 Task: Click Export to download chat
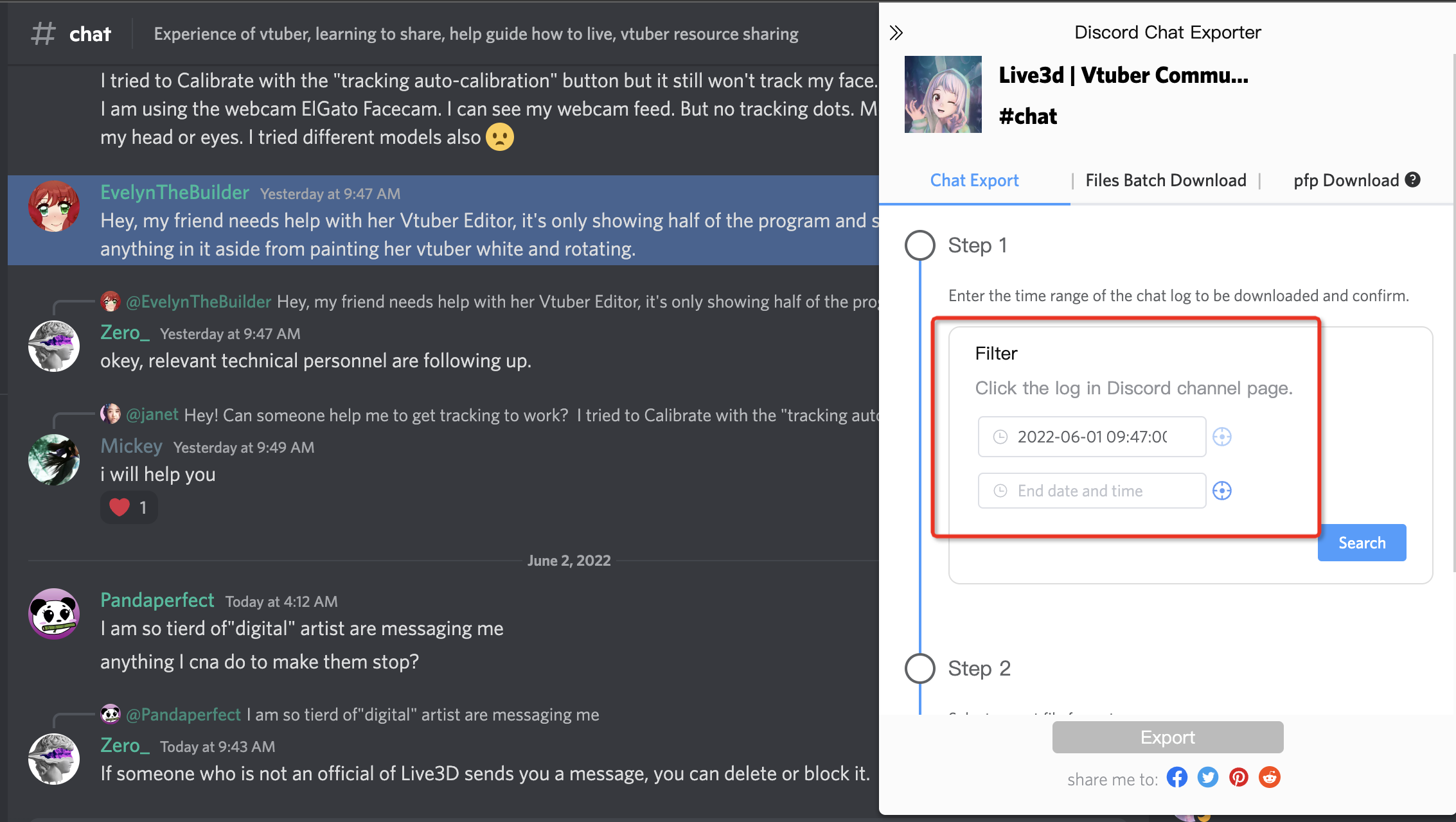click(1168, 737)
